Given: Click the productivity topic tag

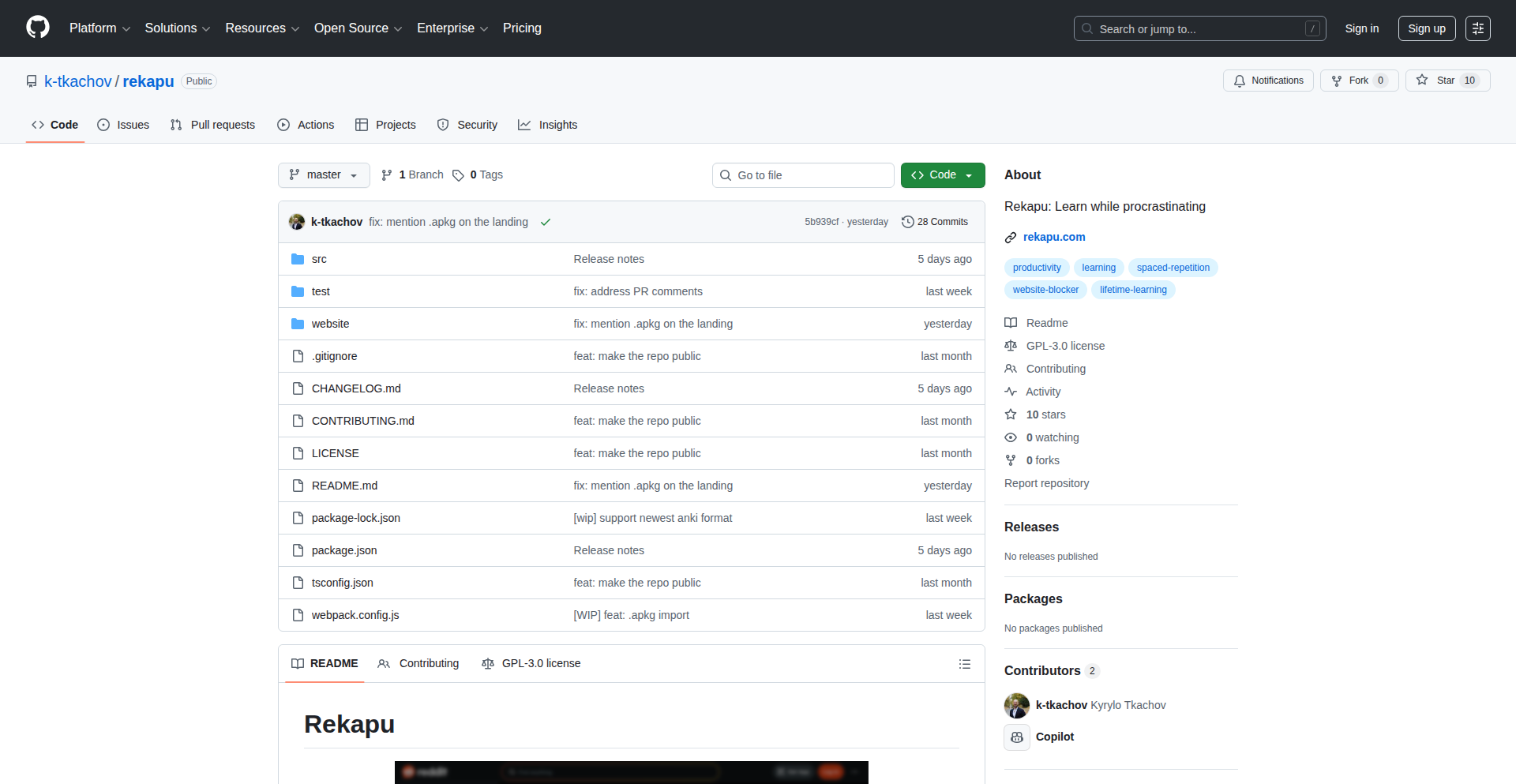Looking at the screenshot, I should (x=1037, y=268).
